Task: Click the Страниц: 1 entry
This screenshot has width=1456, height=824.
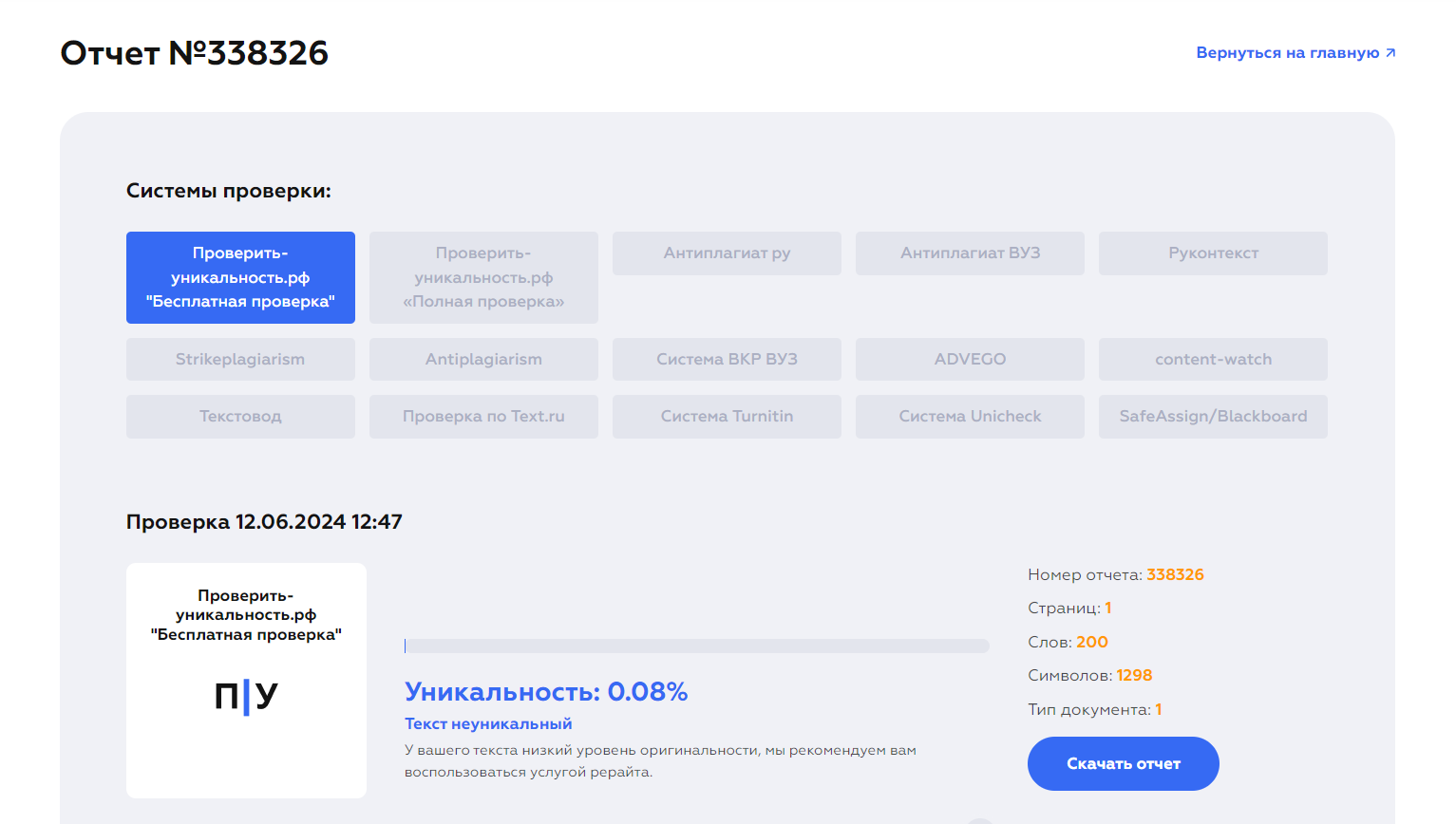Action: point(1069,609)
